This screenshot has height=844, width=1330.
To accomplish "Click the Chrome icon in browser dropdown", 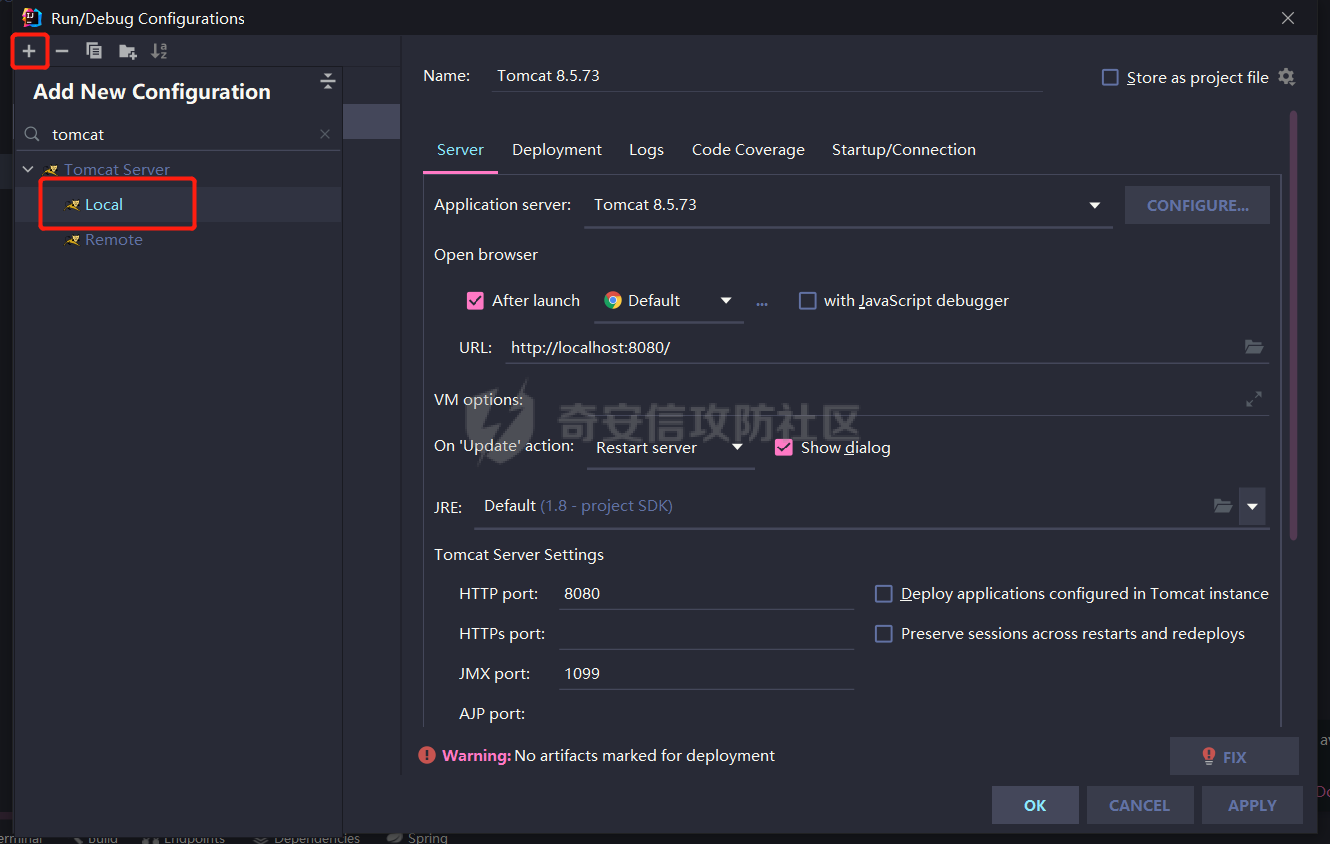I will [x=613, y=300].
